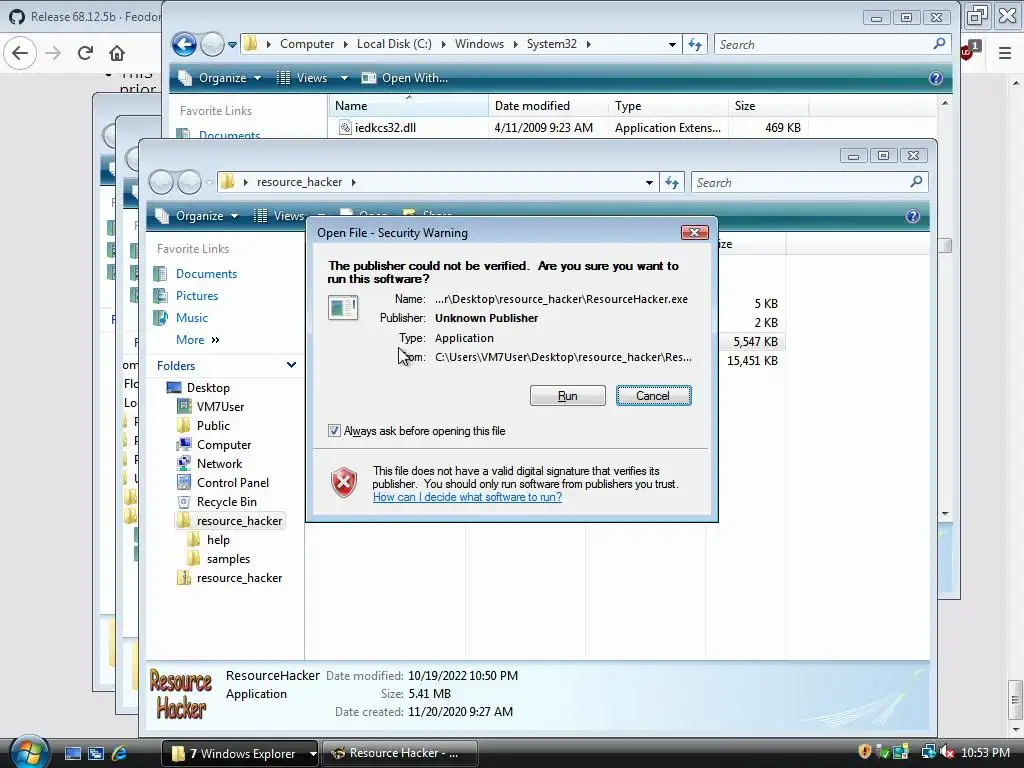This screenshot has height=768, width=1024.
Task: Open recent pages dropdown in System32 window
Action: click(x=232, y=44)
